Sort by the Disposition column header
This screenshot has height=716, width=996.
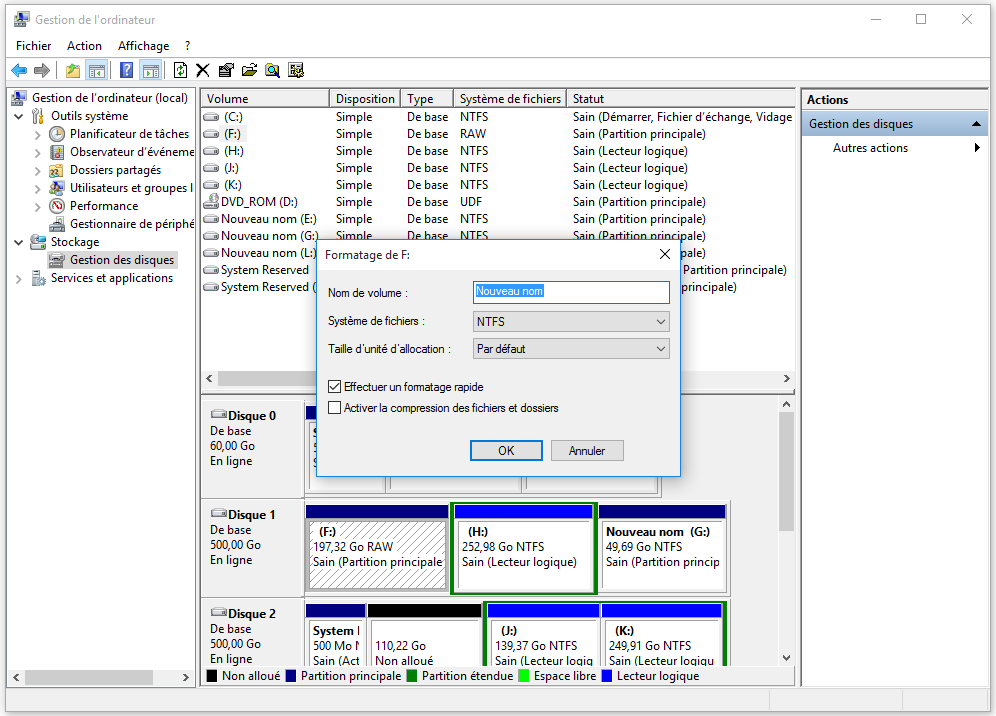[x=365, y=98]
